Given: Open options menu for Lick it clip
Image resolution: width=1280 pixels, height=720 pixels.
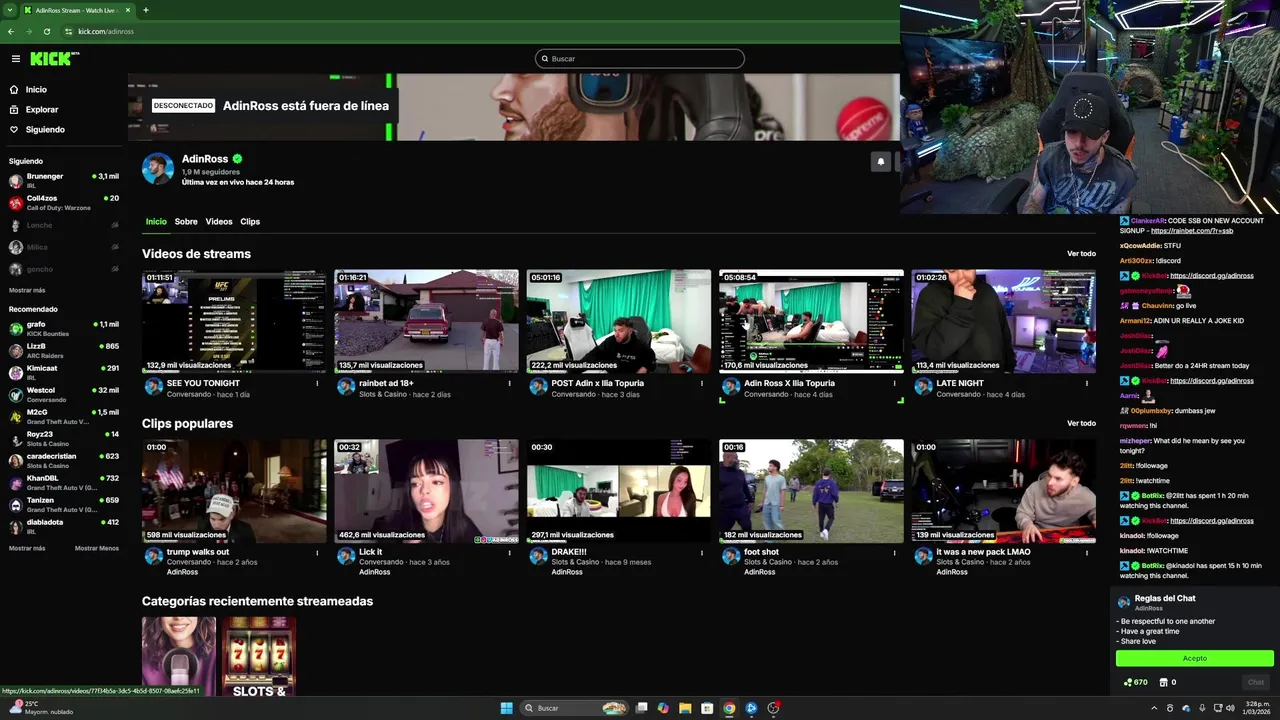Looking at the screenshot, I should click(510, 552).
